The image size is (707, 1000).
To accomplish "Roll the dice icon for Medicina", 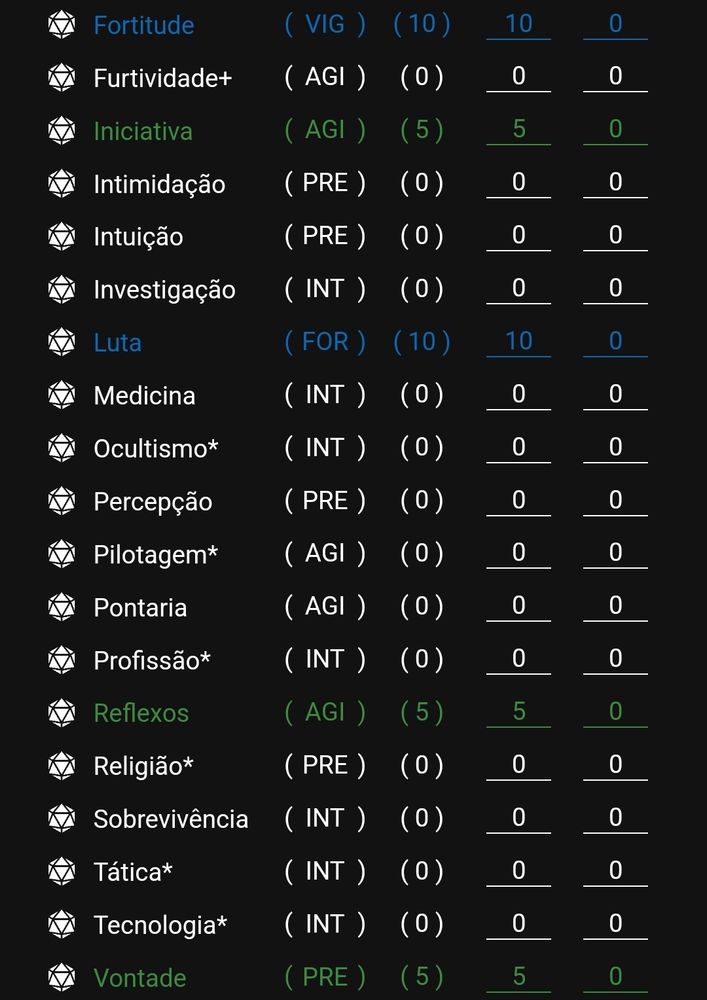I will [62, 395].
